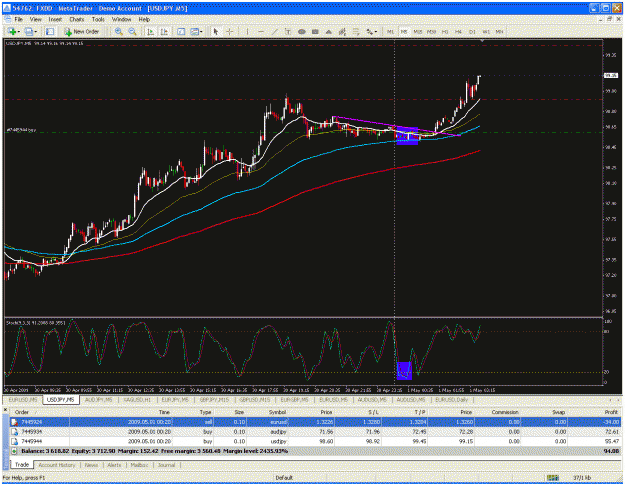Switch to the first EURUSD,M5 chart tab
625x484 pixels.
tap(23, 399)
